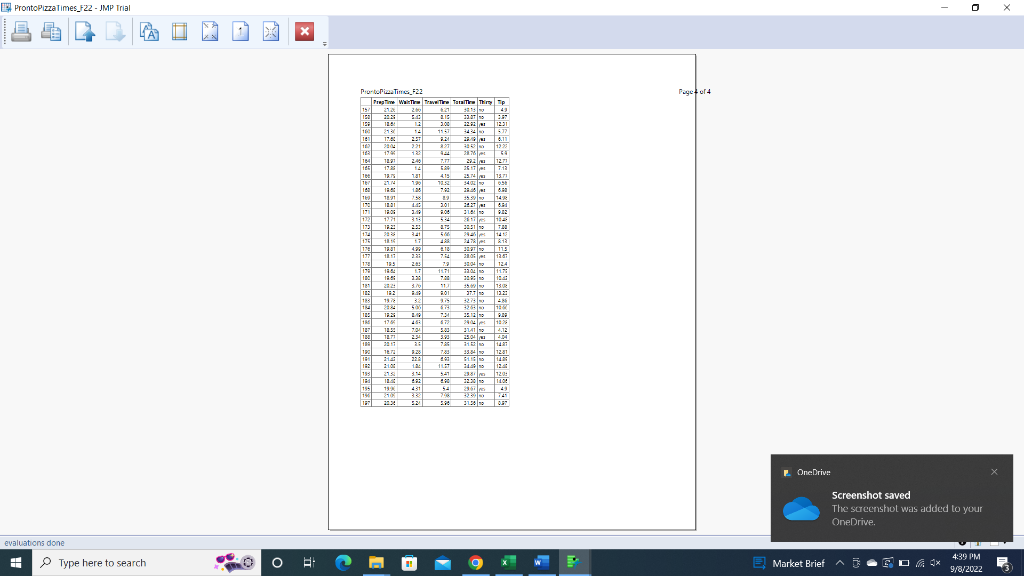Click the TotalTime column header

(x=464, y=102)
